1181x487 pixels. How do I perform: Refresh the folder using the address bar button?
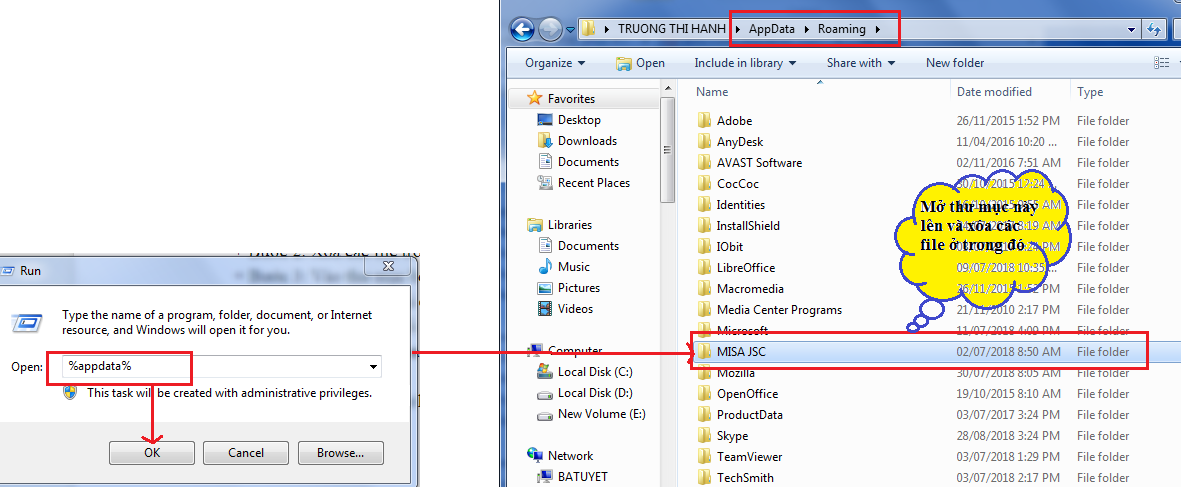[1154, 30]
